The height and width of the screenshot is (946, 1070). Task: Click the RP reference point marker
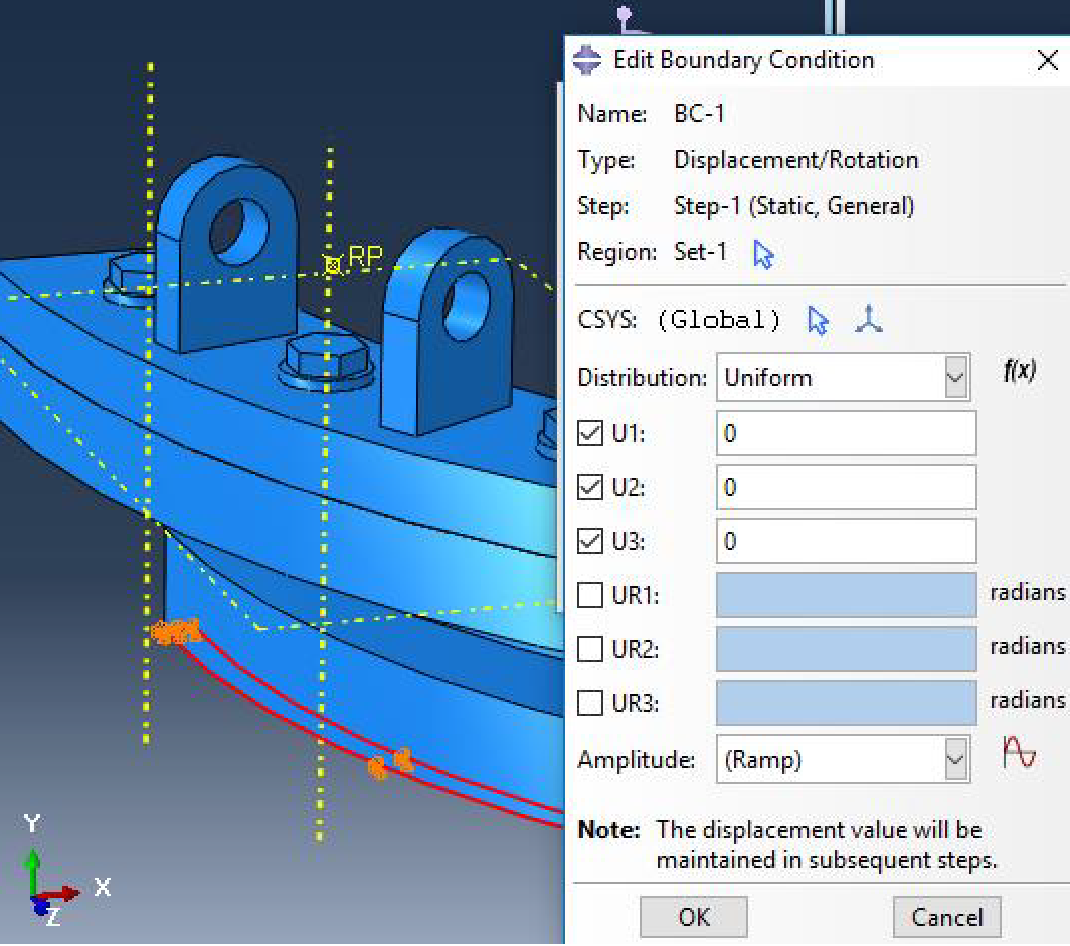click(332, 265)
